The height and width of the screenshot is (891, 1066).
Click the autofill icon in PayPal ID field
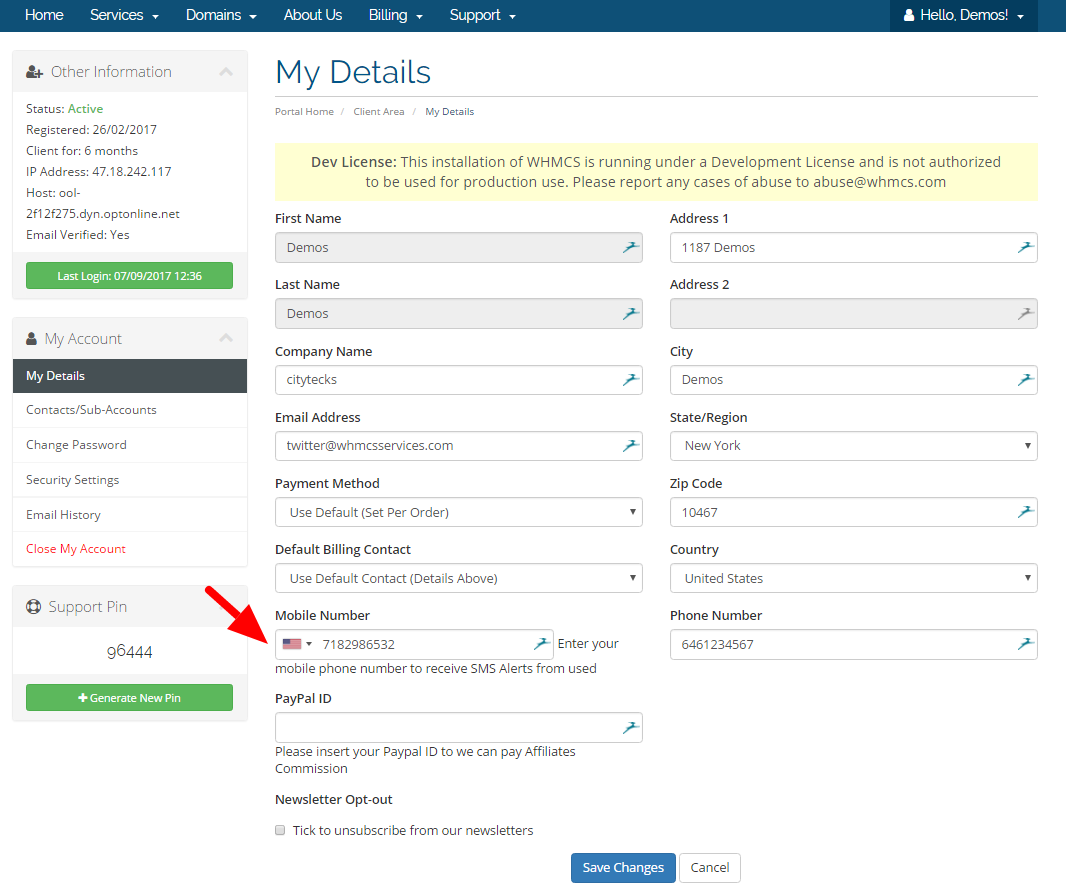click(x=631, y=727)
